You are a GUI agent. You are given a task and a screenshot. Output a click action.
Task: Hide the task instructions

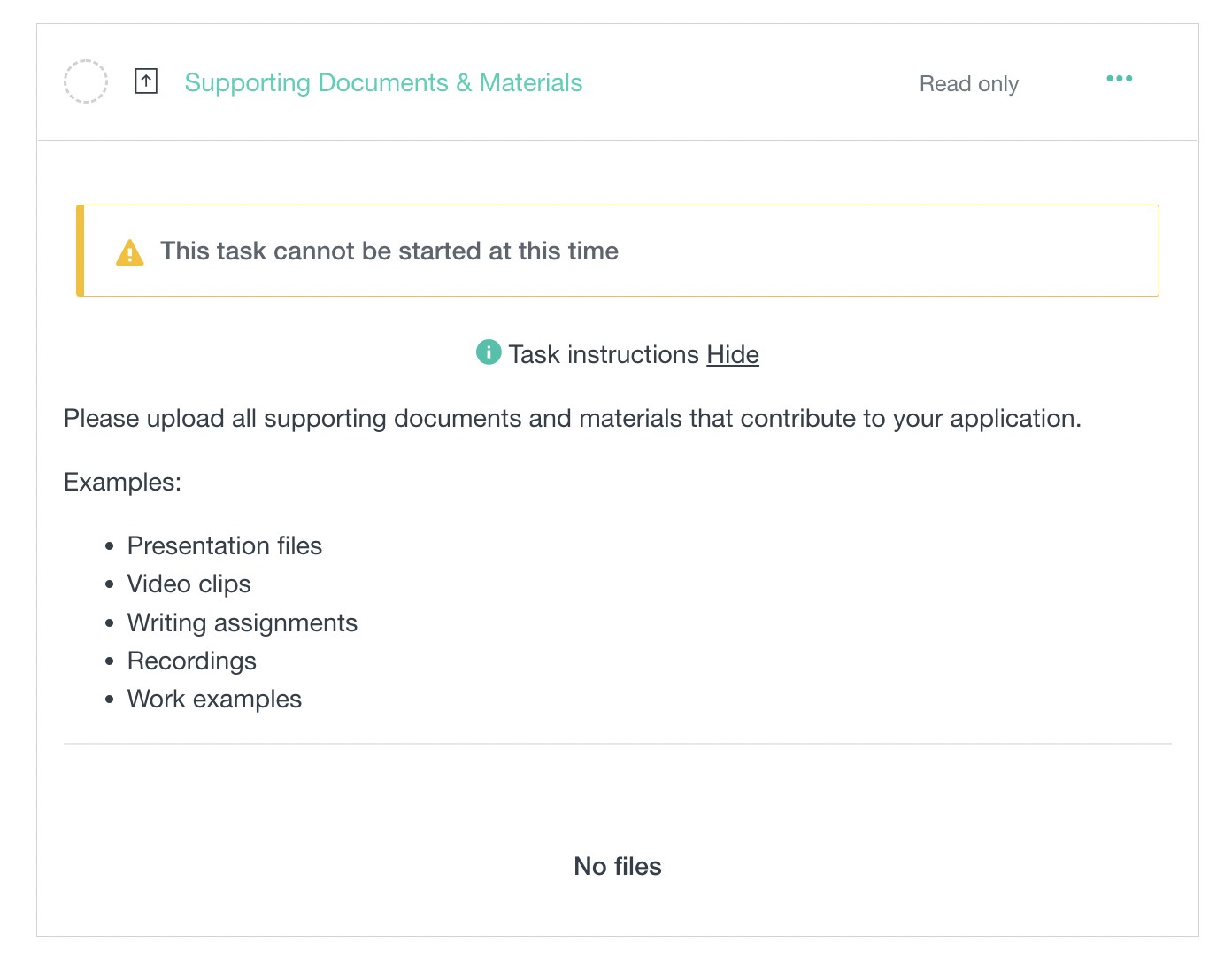click(x=732, y=354)
